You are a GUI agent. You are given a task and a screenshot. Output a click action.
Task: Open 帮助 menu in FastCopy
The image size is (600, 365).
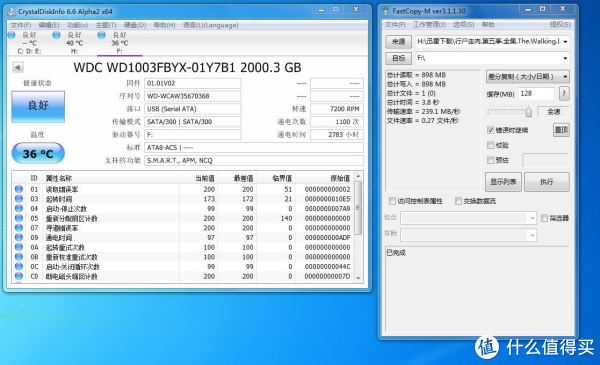point(488,25)
